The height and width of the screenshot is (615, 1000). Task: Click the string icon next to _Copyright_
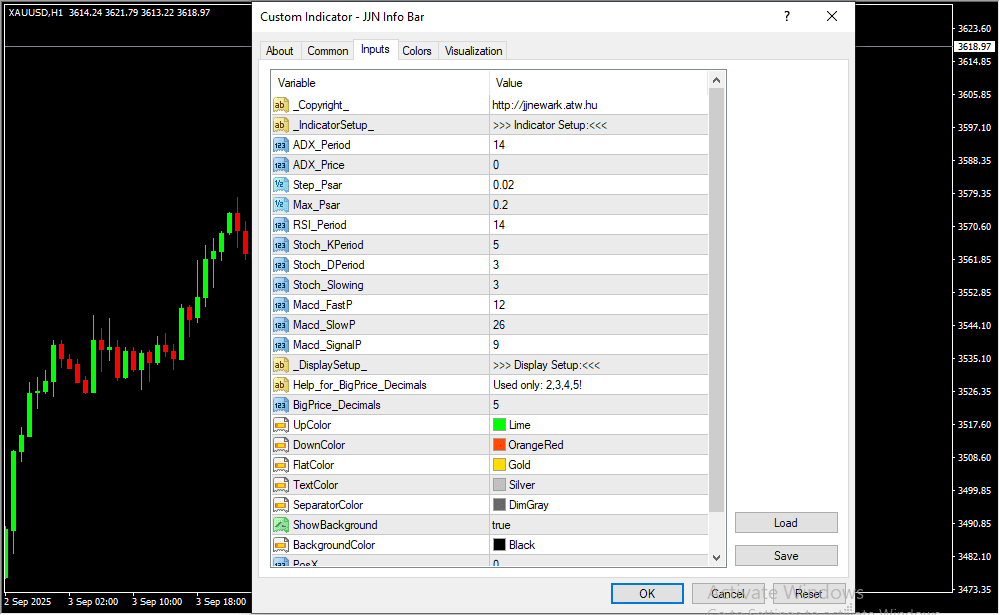coord(281,105)
